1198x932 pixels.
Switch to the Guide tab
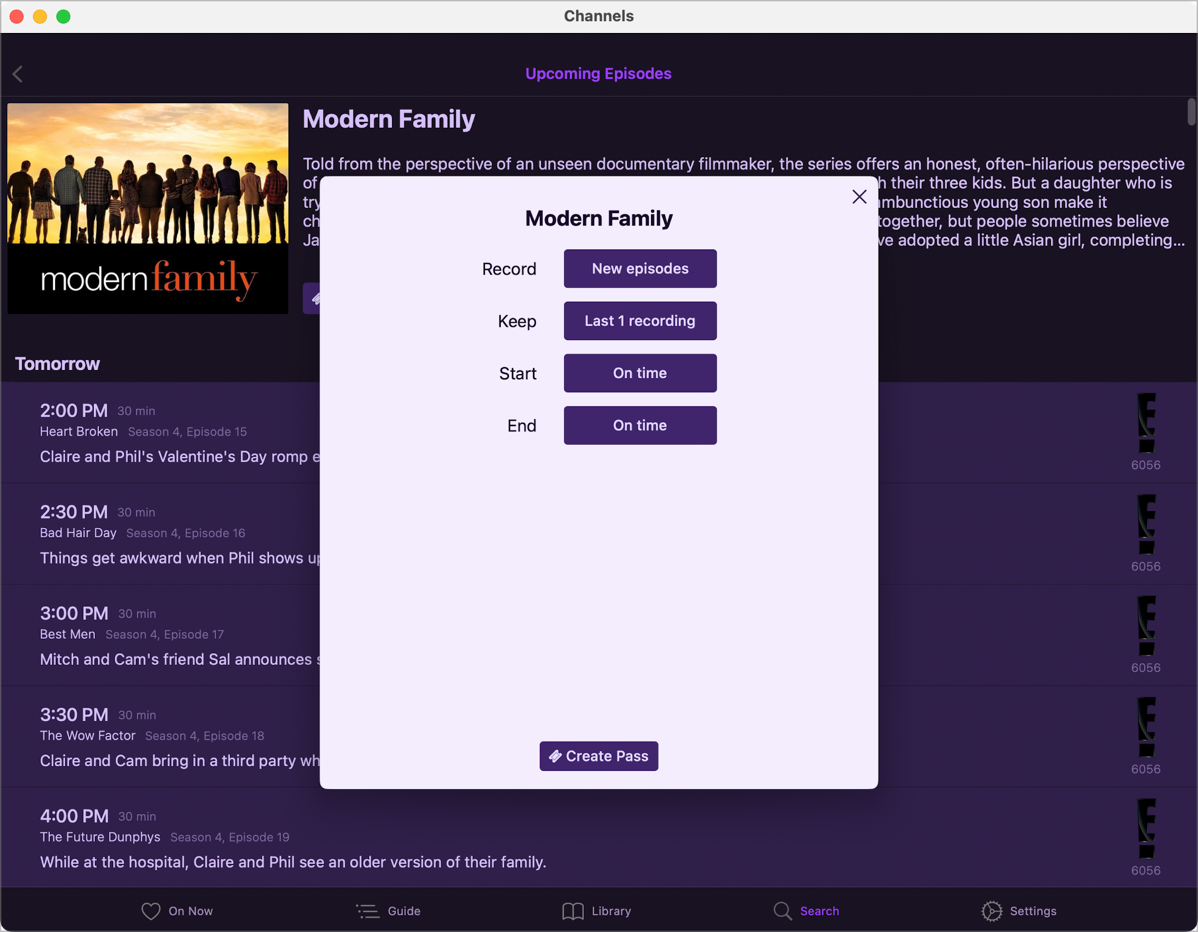(388, 911)
